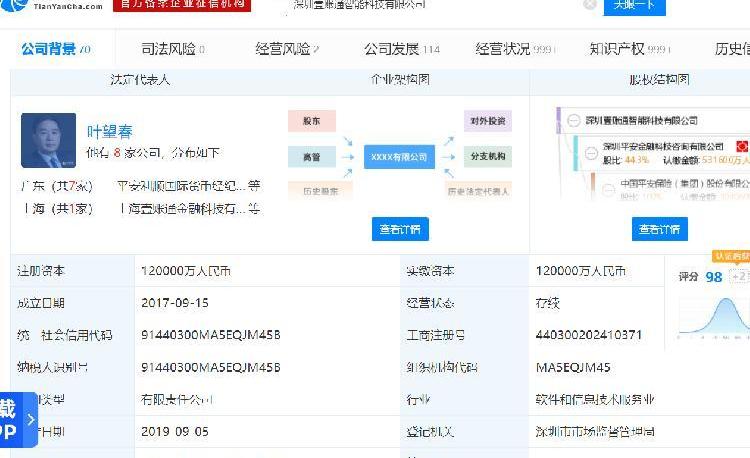Screen dimensions: 750x458
Task: Click the red icon beside 深圳平安金融科技咨询有限公司
Action: click(x=742, y=146)
